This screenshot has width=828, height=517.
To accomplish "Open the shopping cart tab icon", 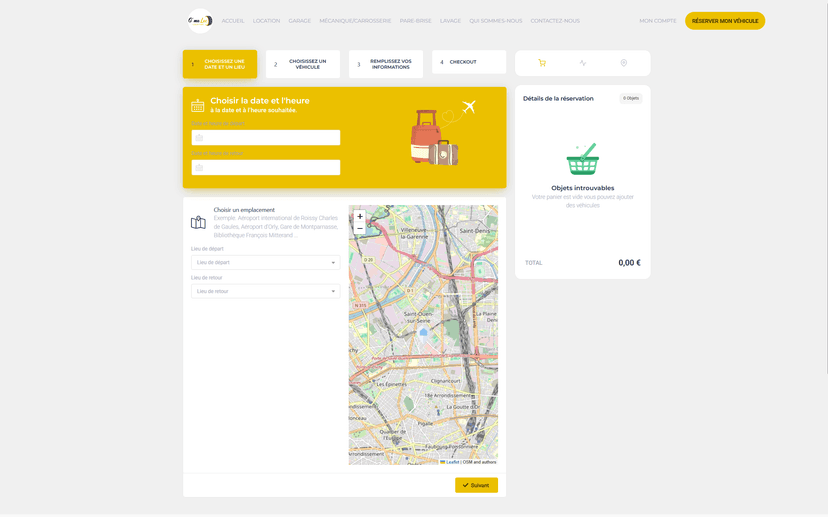I will [542, 63].
